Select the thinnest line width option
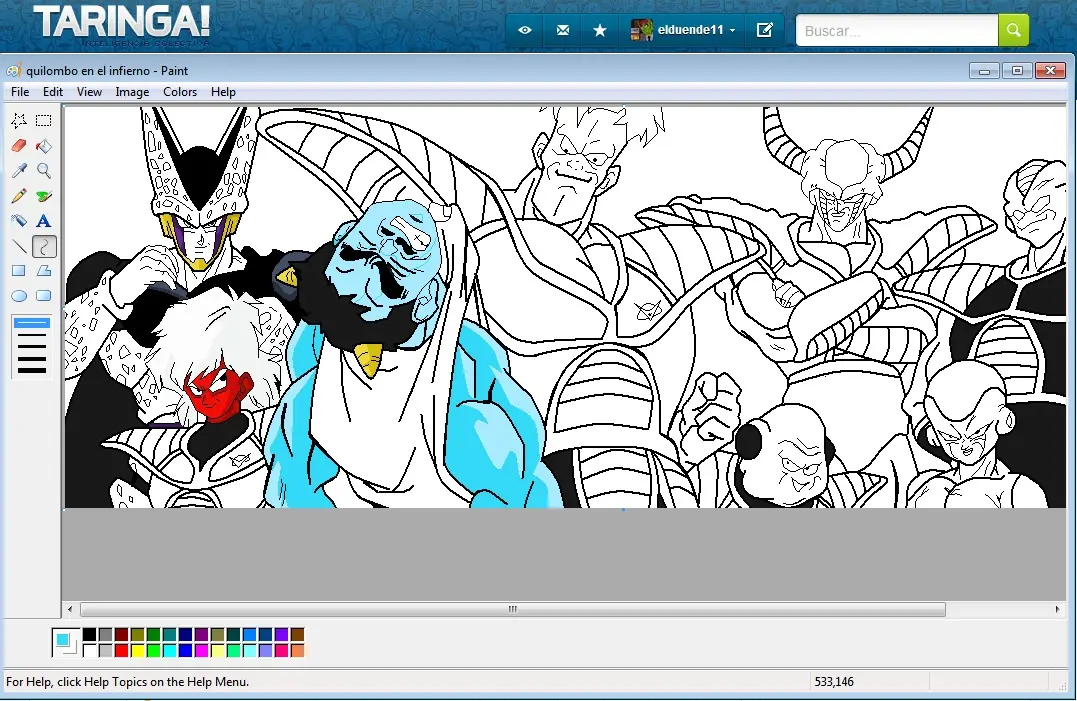Viewport: 1077px width, 701px height. tap(32, 323)
